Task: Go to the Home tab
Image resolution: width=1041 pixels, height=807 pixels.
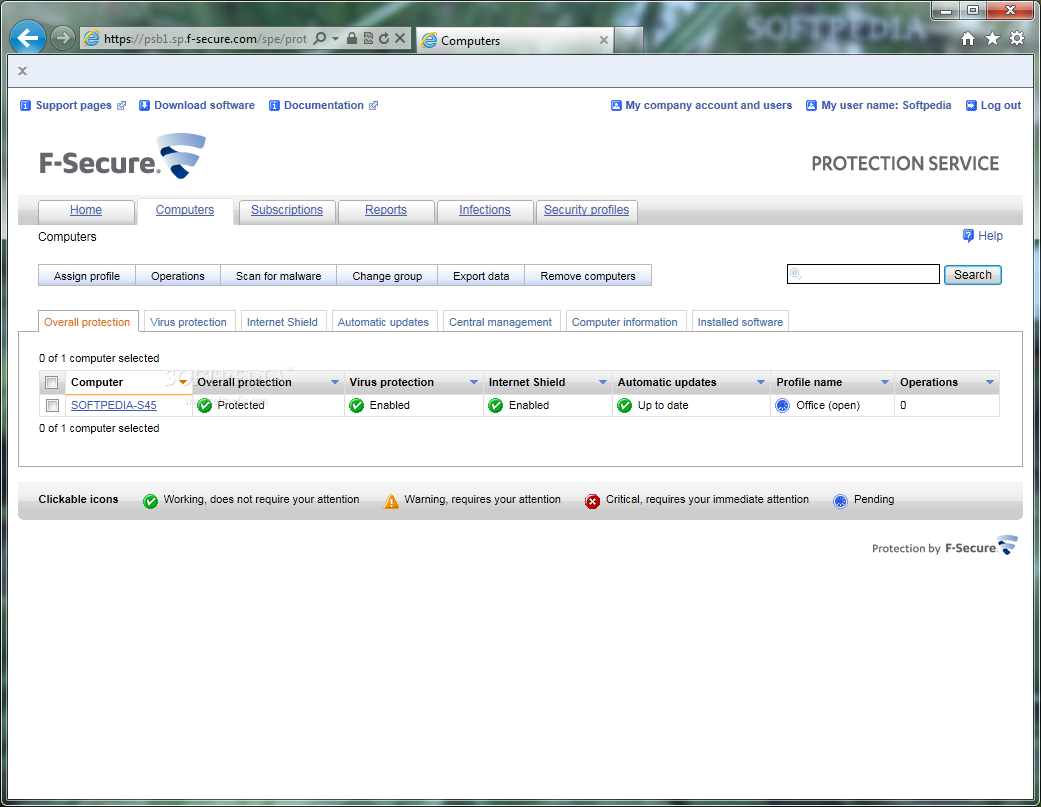Action: (x=86, y=210)
